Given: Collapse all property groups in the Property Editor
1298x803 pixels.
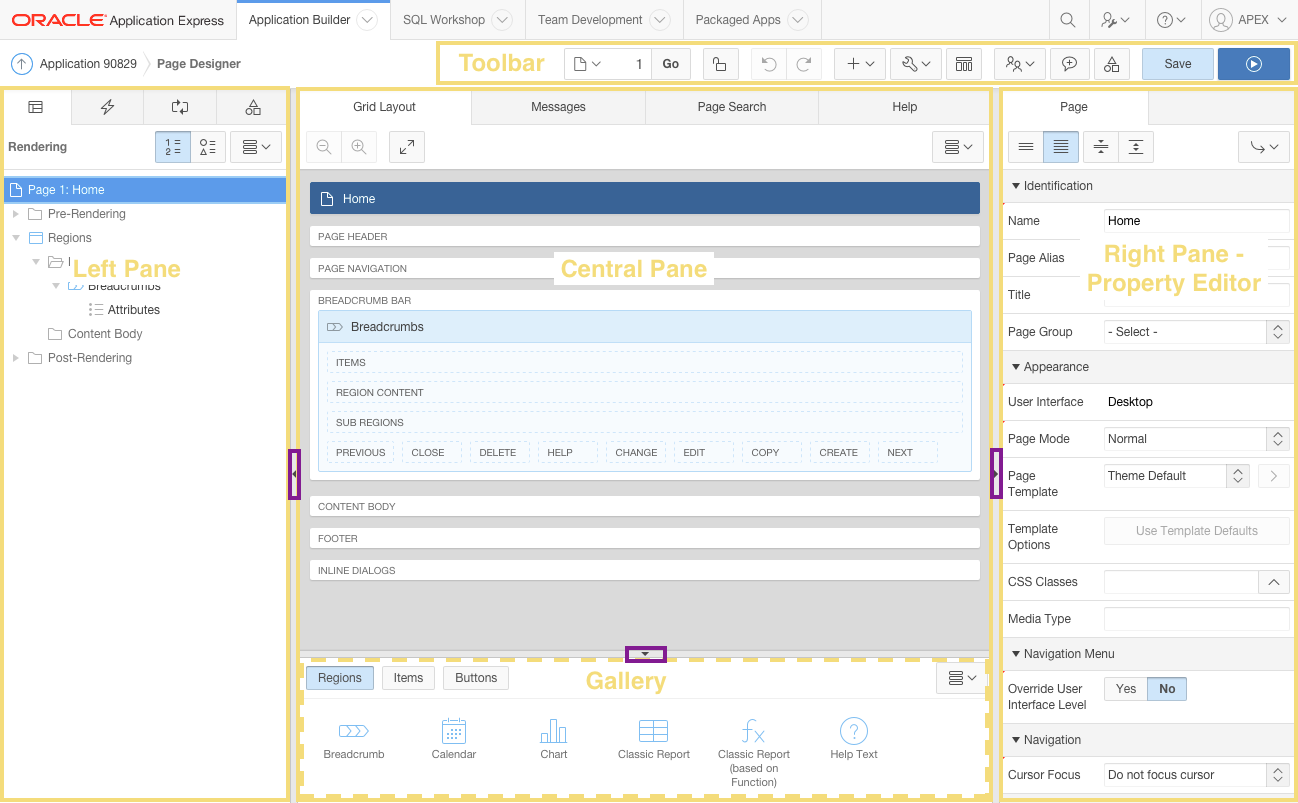Looking at the screenshot, I should (1100, 147).
